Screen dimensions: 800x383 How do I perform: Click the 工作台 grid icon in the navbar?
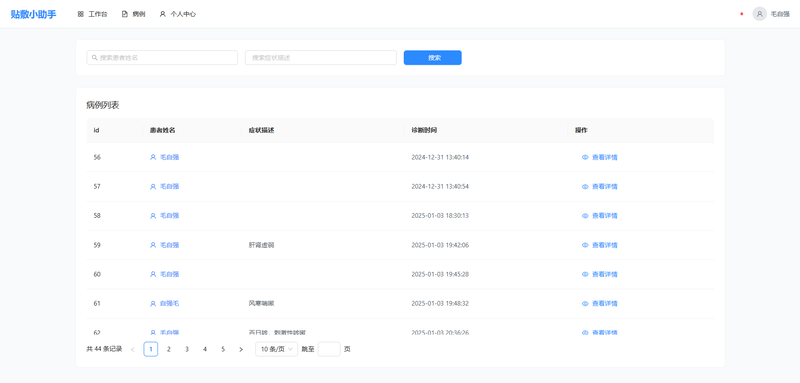pyautogui.click(x=81, y=14)
